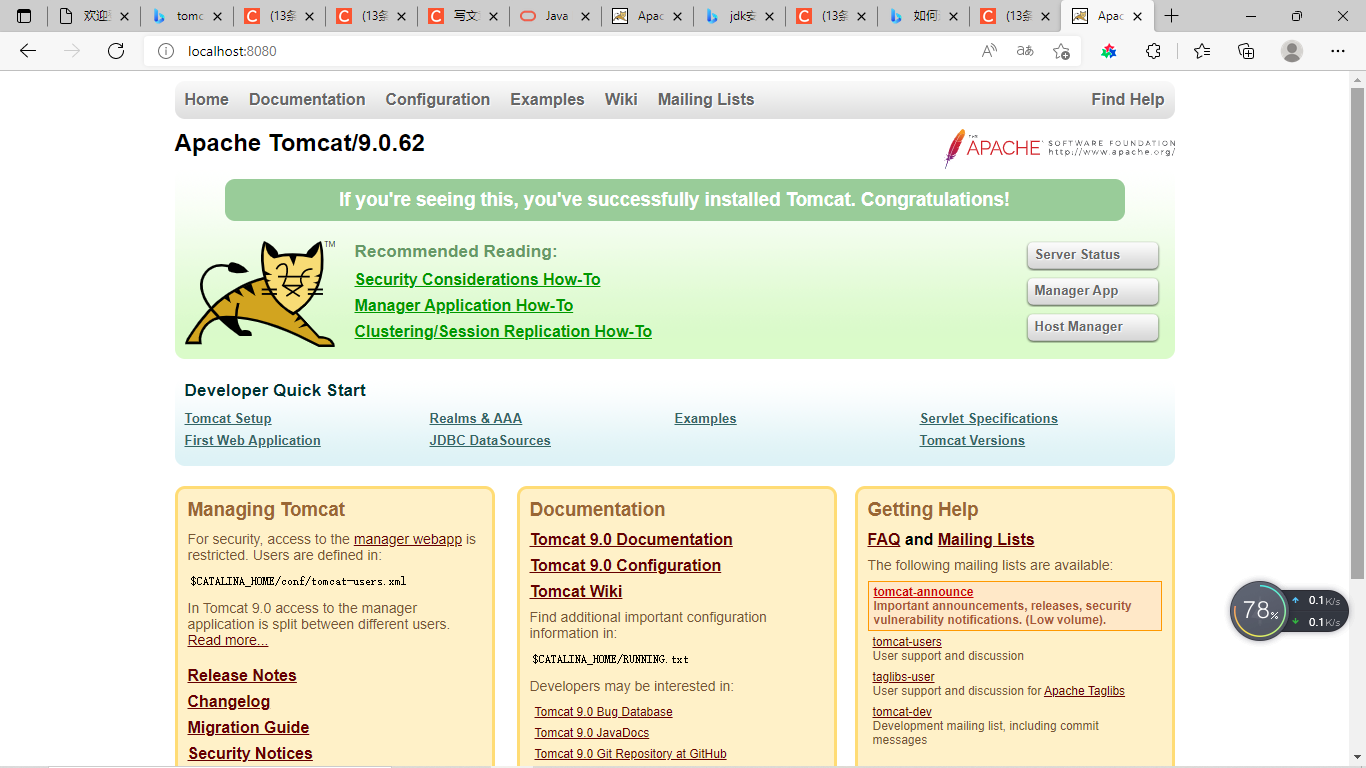Image resolution: width=1366 pixels, height=768 pixels.
Task: Follow the Read more... link
Action: pos(228,640)
